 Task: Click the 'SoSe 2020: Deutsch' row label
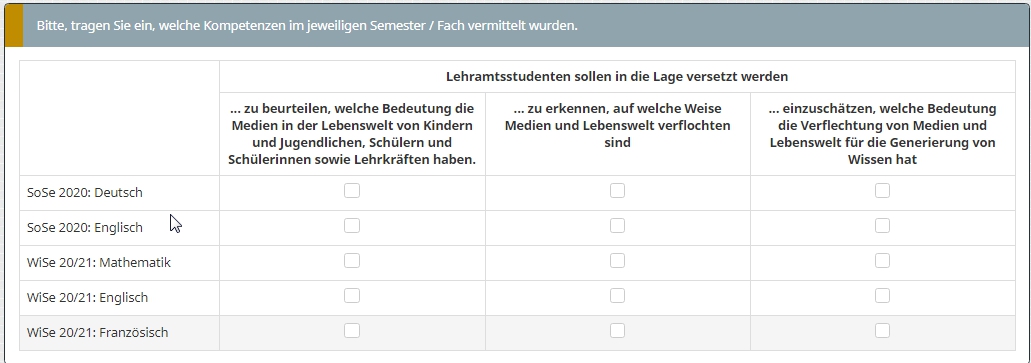(85, 193)
